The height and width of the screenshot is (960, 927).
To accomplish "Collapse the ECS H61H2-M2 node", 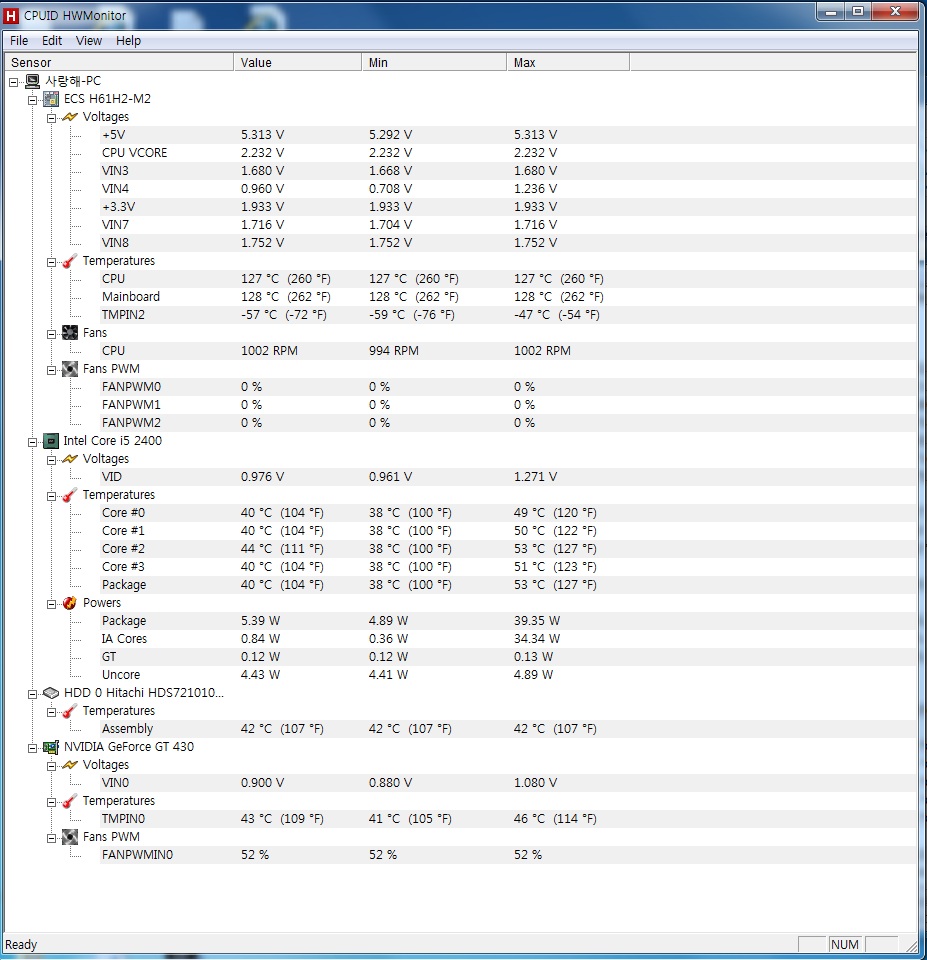I will pyautogui.click(x=32, y=100).
